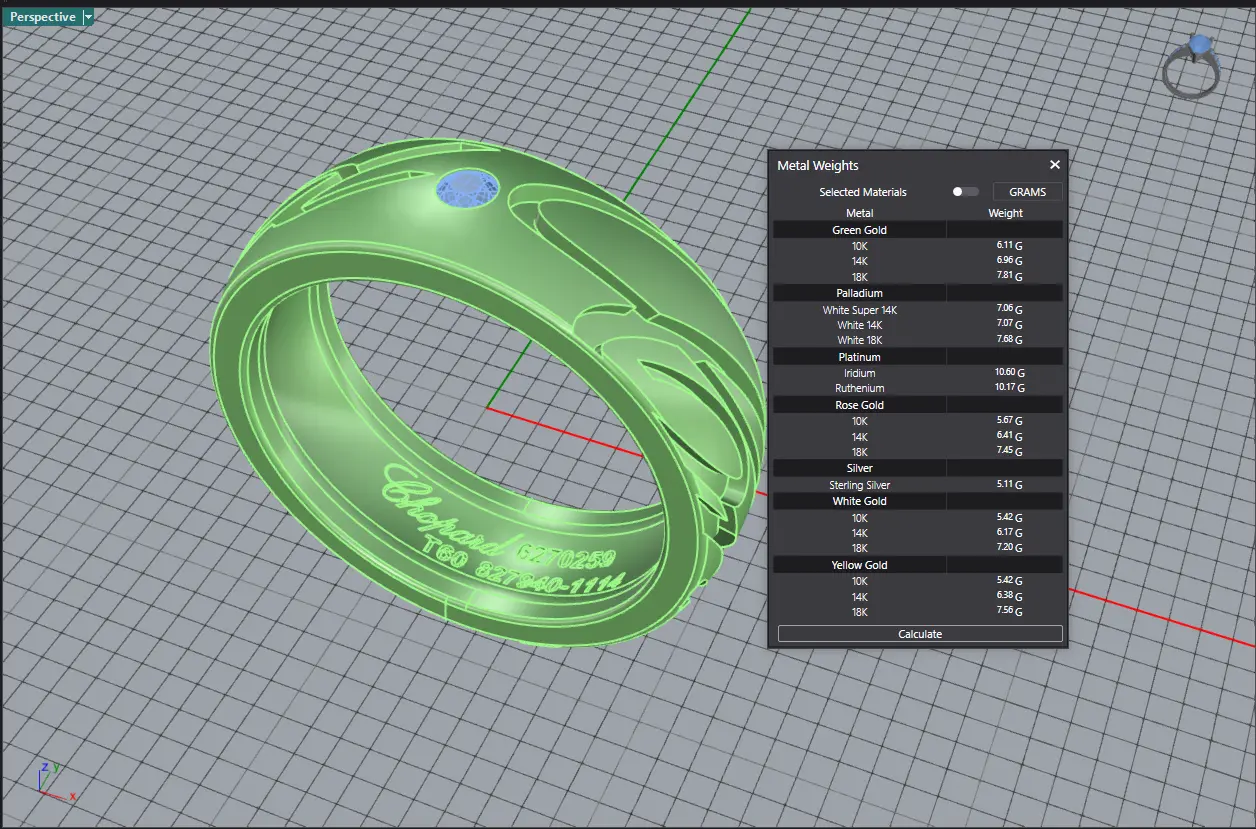Select the blue gemstone on the ring
This screenshot has width=1256, height=829.
[469, 190]
